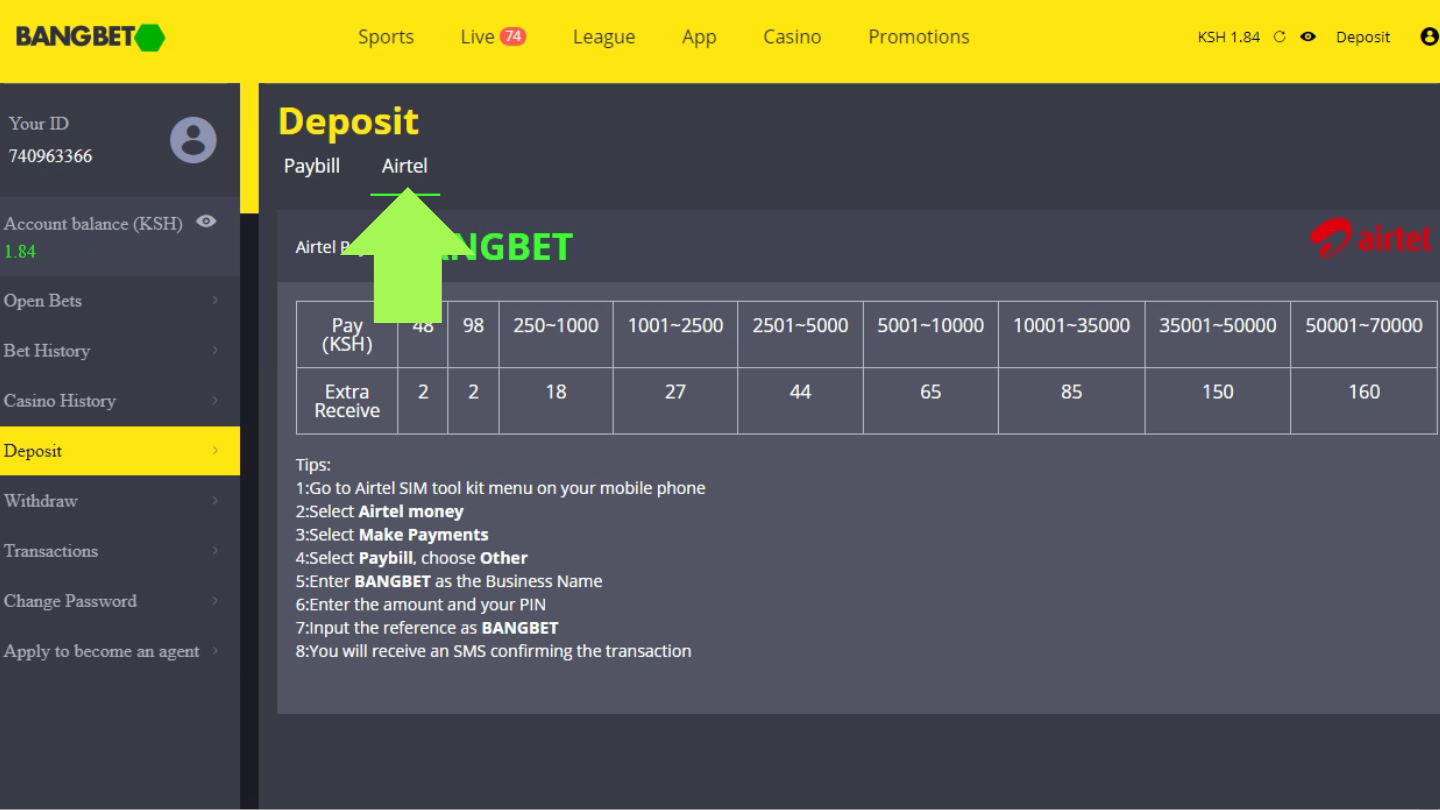
Task: Expand the Withdraw sidebar chevron
Action: click(x=215, y=501)
